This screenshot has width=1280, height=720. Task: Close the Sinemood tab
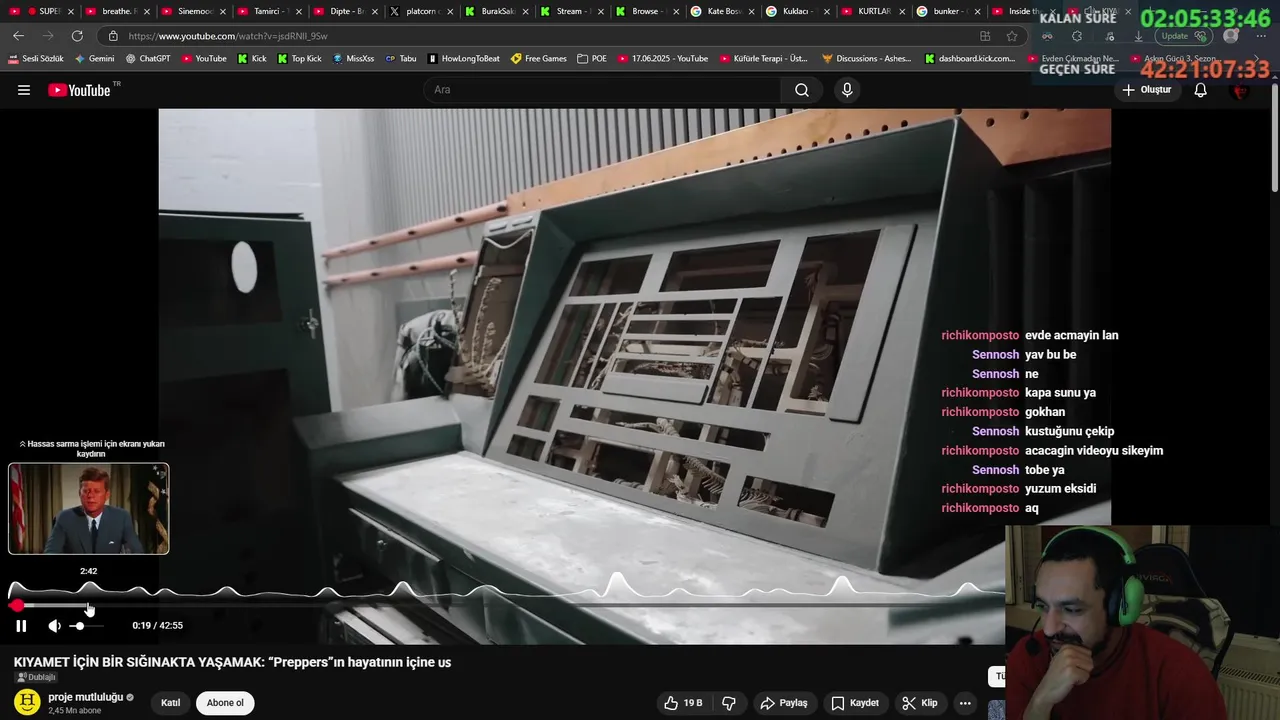pos(222,11)
